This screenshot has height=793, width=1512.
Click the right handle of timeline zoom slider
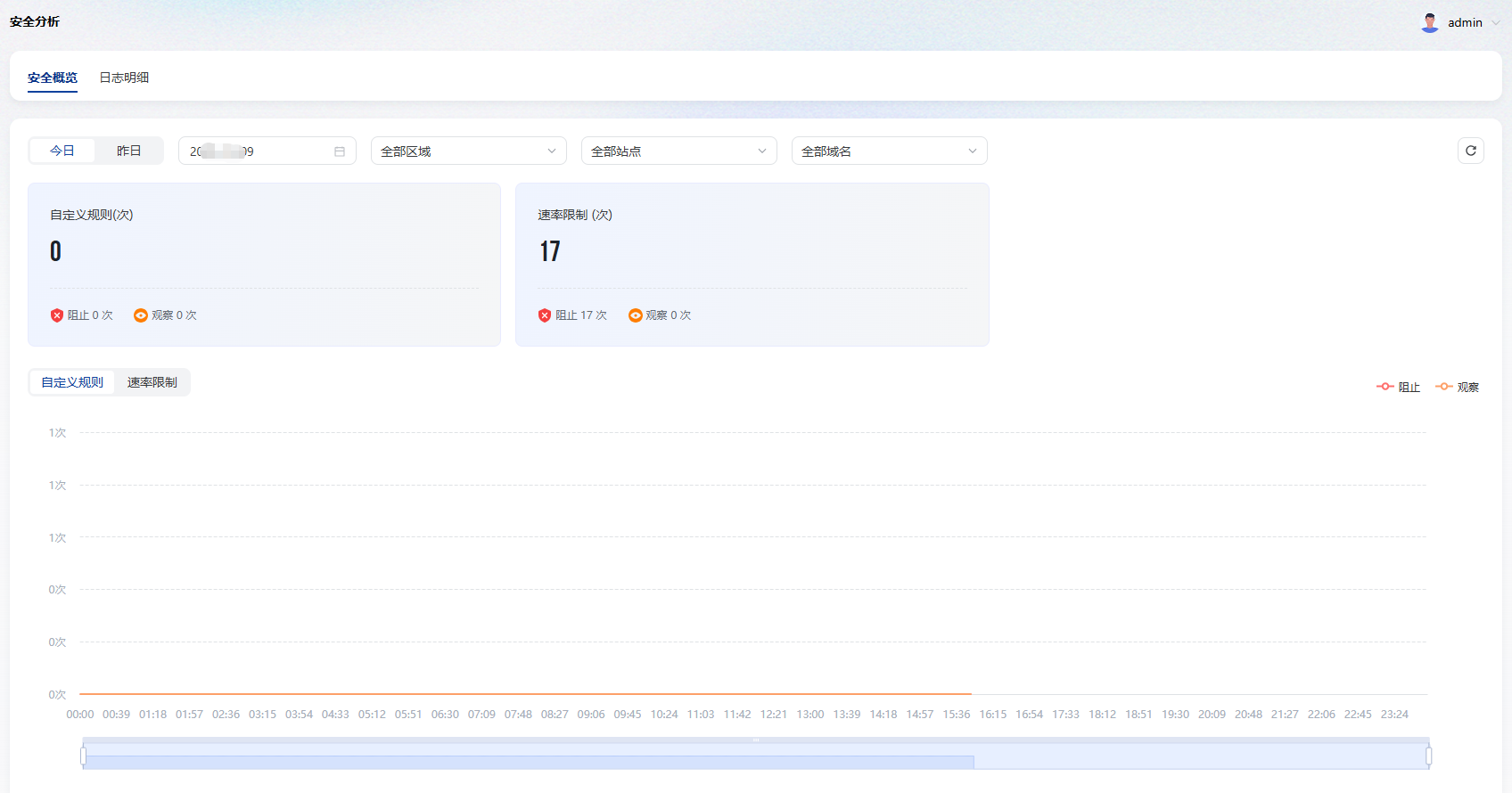pos(1428,756)
